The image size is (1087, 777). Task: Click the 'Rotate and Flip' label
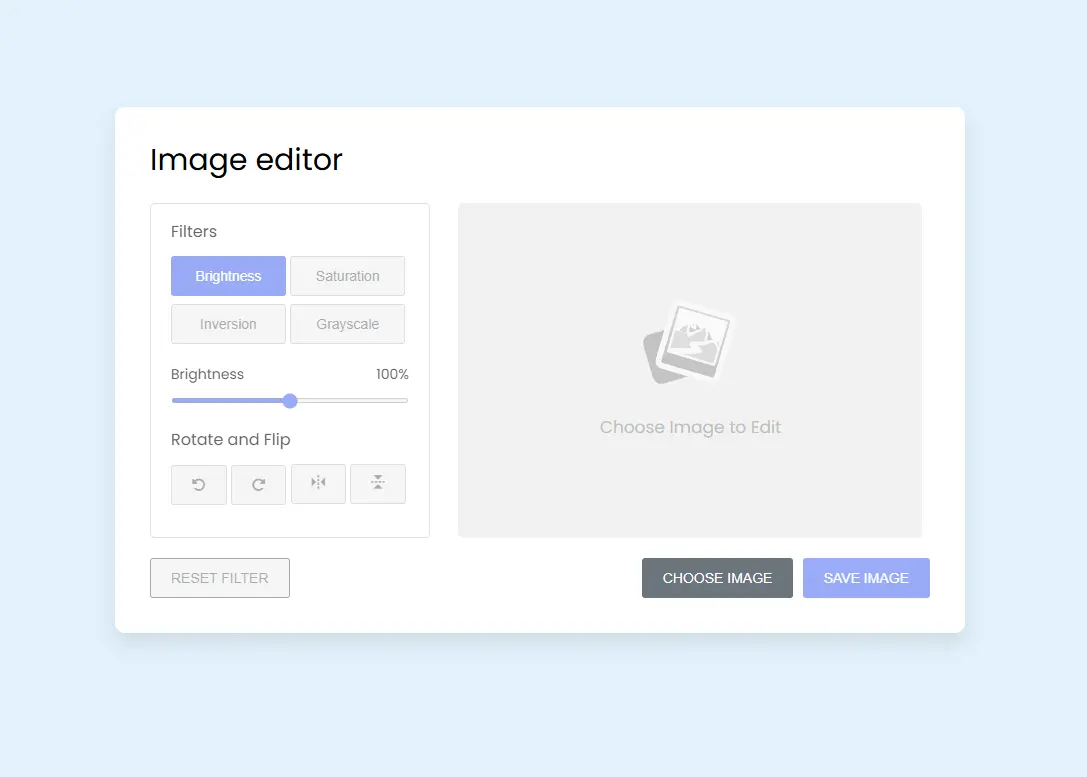click(231, 439)
